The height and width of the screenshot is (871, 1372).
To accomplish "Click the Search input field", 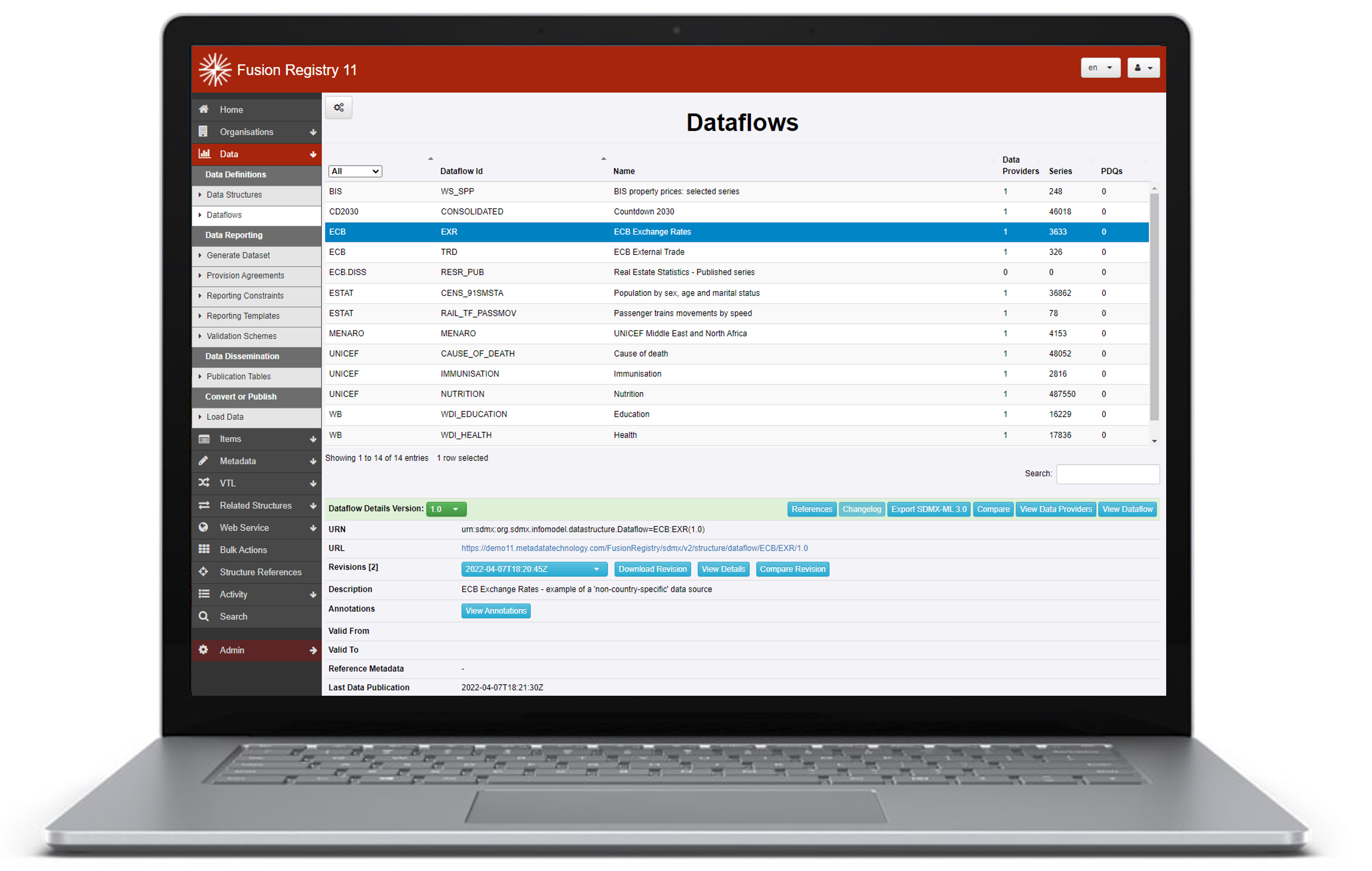I will [x=1107, y=474].
